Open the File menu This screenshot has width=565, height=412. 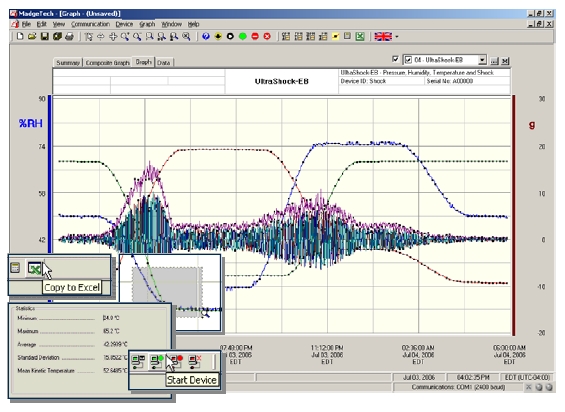(26, 24)
